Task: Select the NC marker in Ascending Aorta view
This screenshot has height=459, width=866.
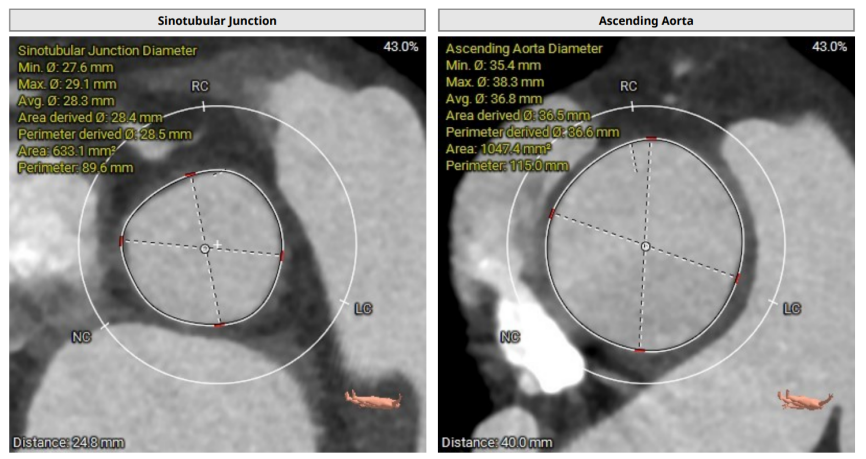Action: coord(510,337)
